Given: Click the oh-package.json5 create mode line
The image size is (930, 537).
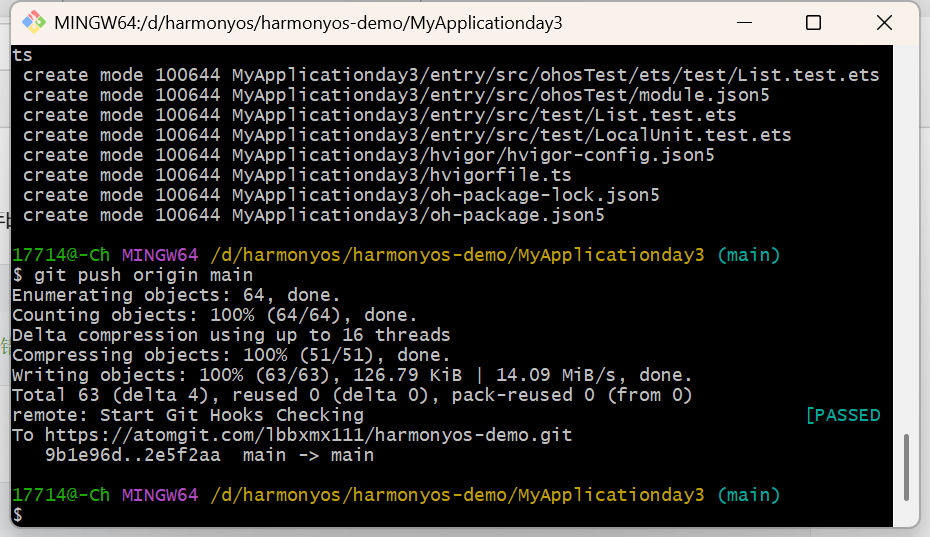Looking at the screenshot, I should click(x=314, y=215).
